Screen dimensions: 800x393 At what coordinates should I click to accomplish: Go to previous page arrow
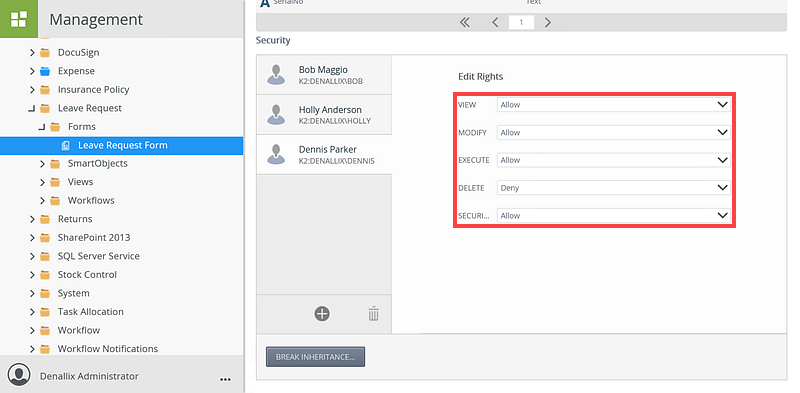tap(495, 22)
